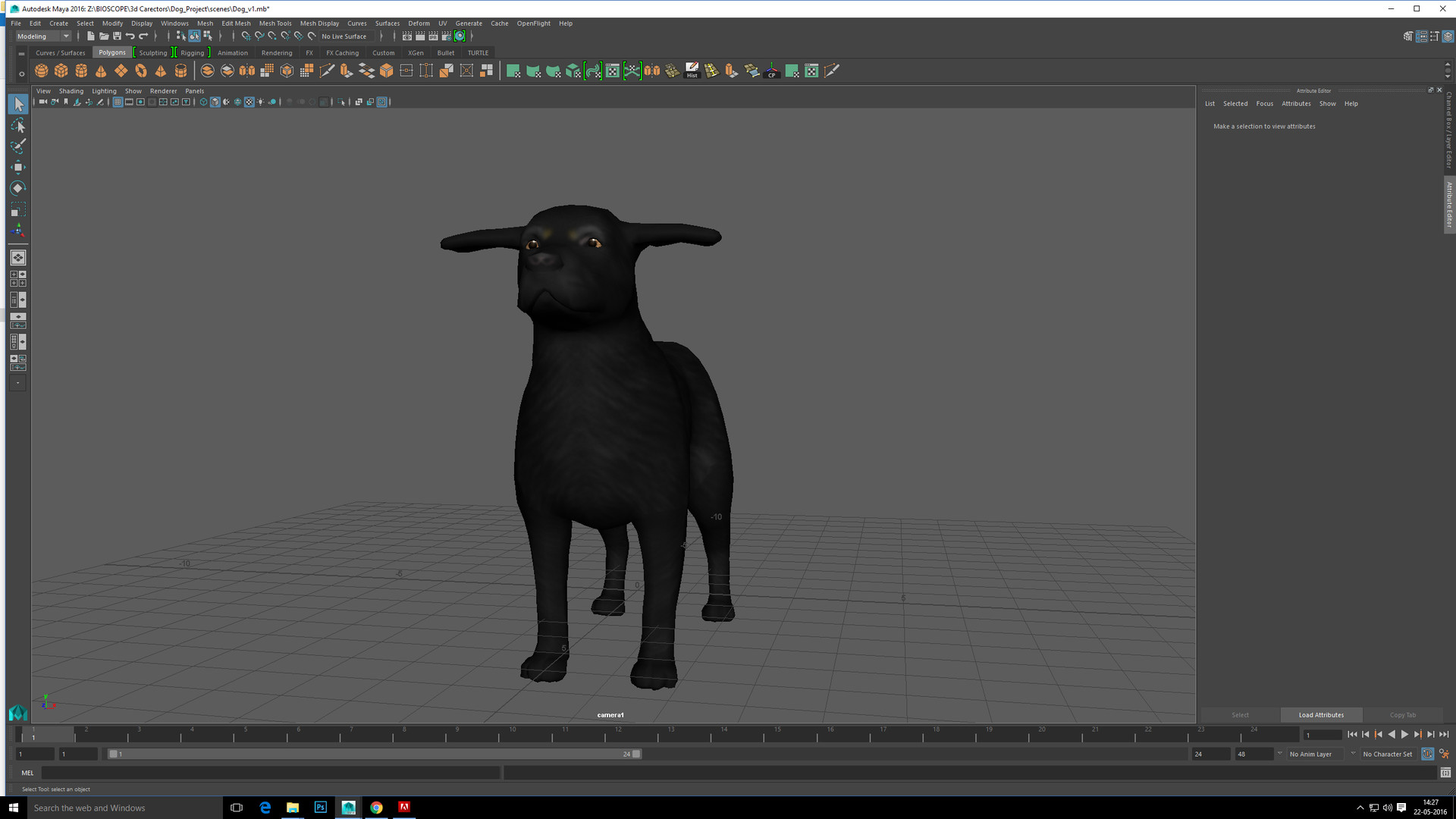Enable textured display in the viewport toolbar
Viewport: 1456px width, 819px height.
(249, 102)
